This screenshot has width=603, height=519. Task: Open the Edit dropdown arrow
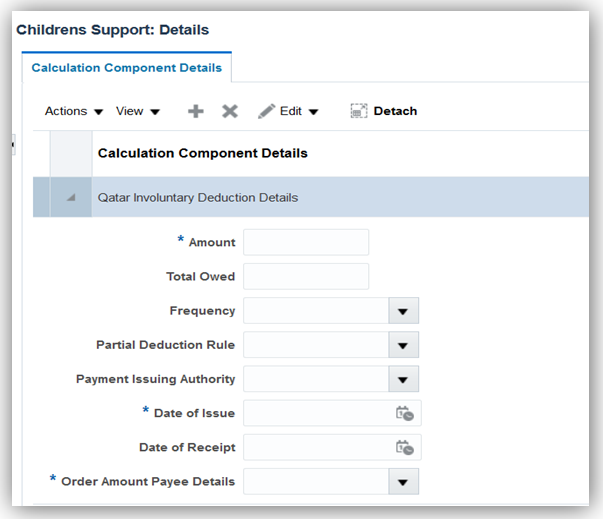click(313, 112)
